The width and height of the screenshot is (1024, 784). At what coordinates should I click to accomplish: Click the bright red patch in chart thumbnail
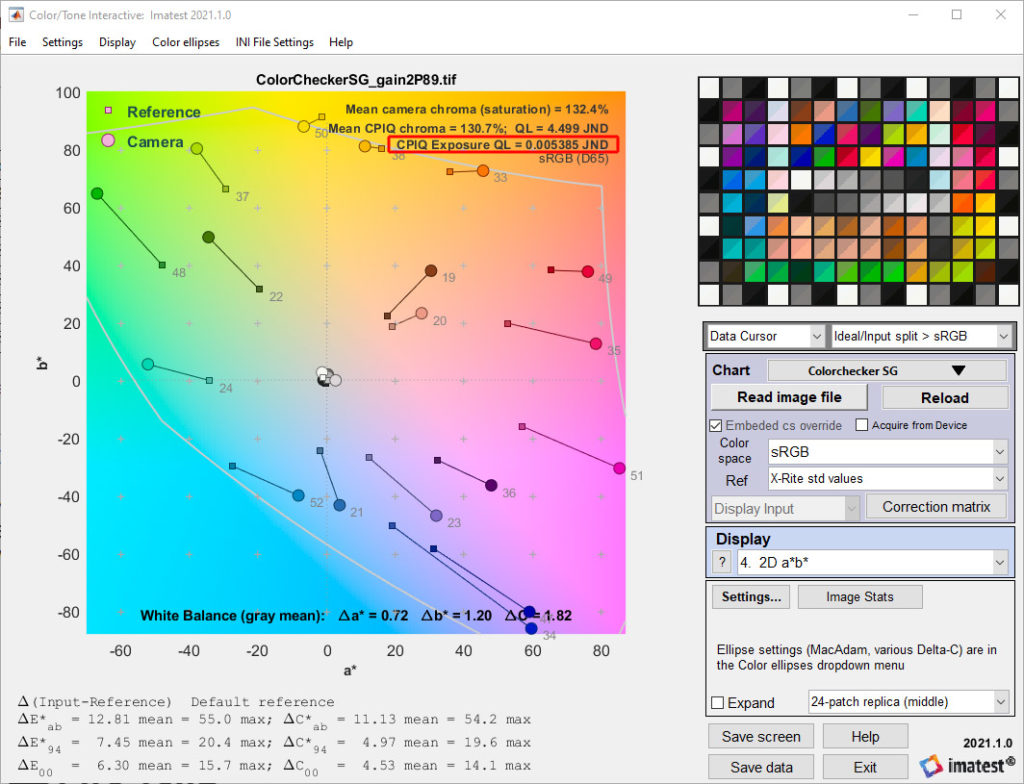(963, 134)
